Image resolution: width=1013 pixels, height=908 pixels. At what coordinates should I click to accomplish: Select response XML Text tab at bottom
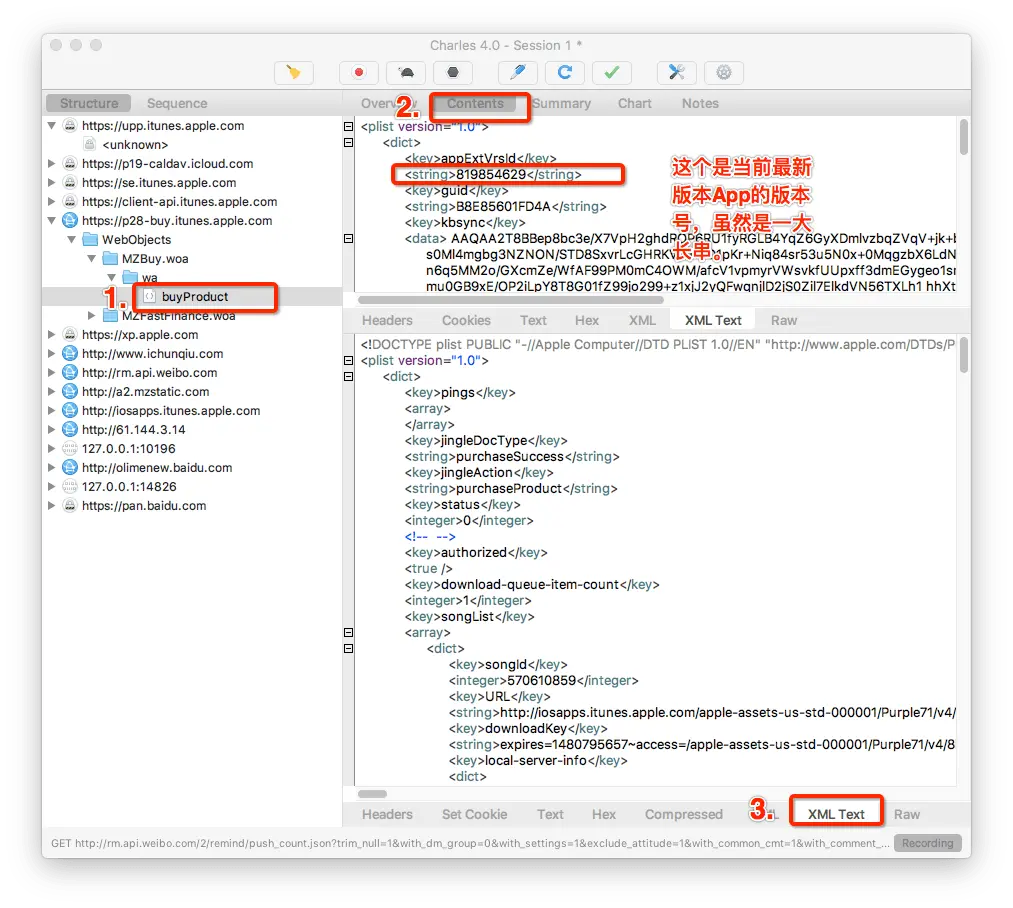[x=836, y=814]
